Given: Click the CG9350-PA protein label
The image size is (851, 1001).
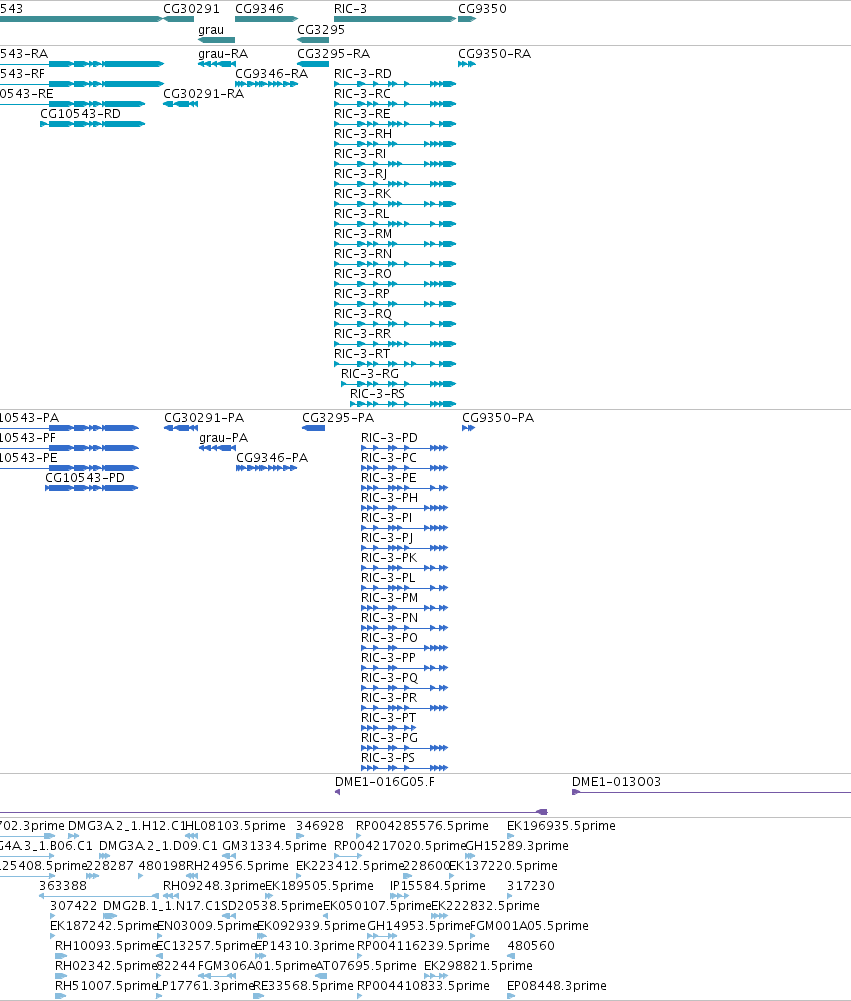Looking at the screenshot, I should pos(498,418).
